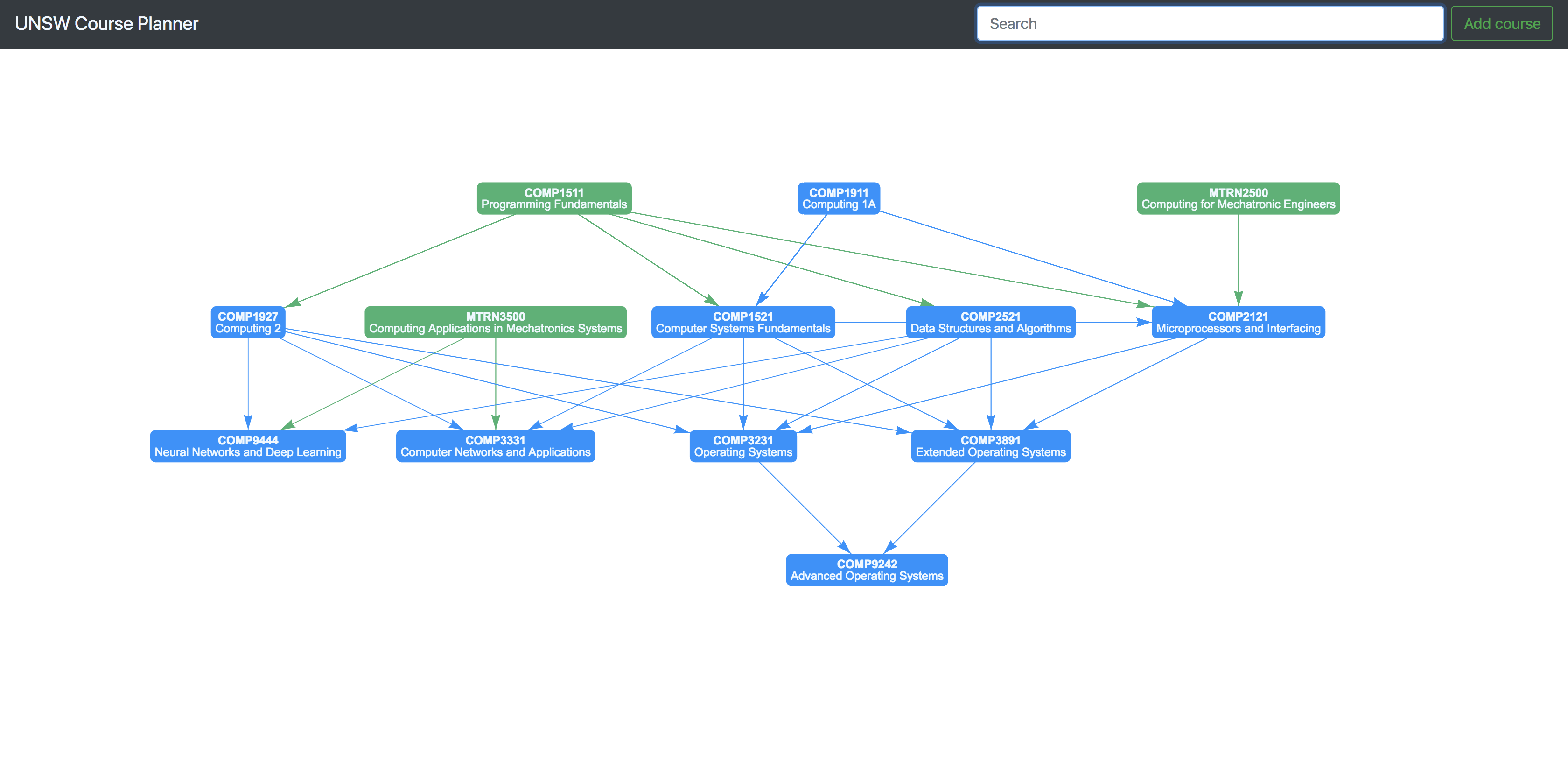The height and width of the screenshot is (775, 1568).
Task: Click the COMP3231 Operating Systems node
Action: click(742, 446)
